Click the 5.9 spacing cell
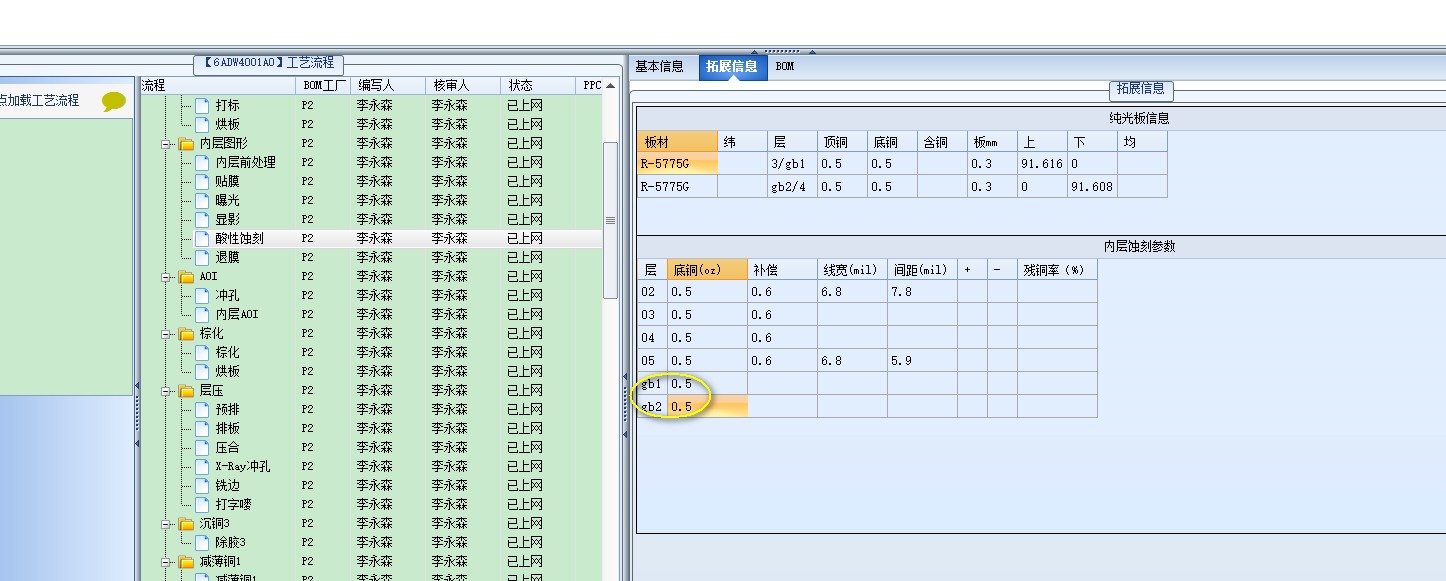This screenshot has width=1446, height=581. 922,360
